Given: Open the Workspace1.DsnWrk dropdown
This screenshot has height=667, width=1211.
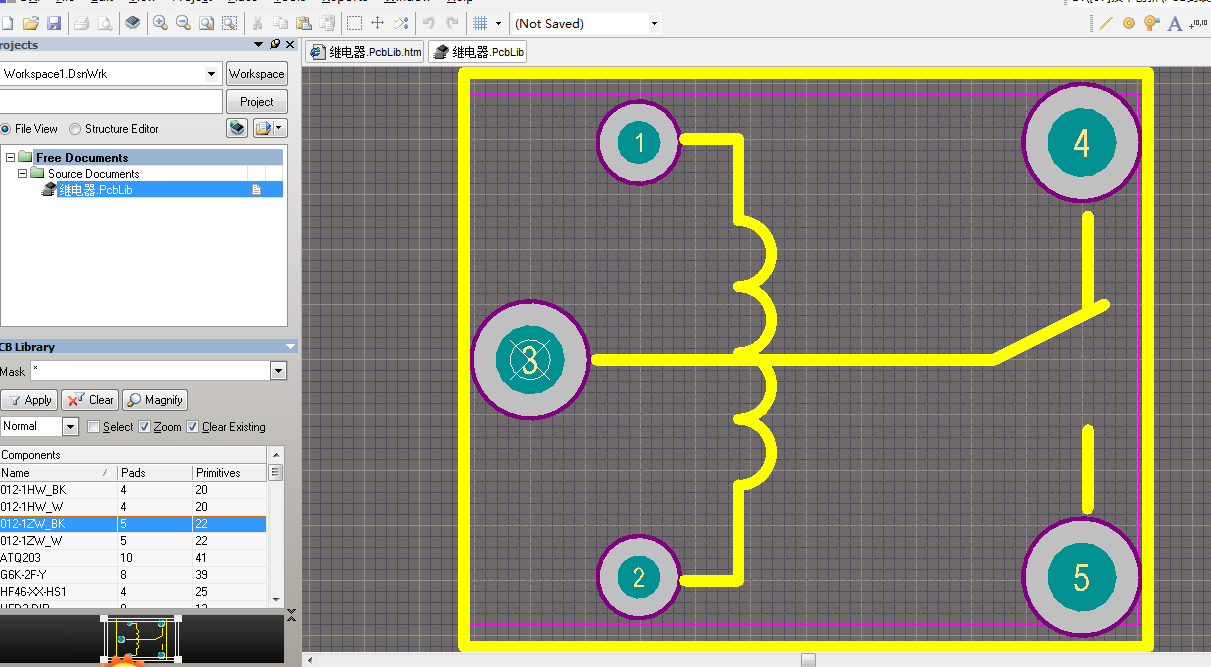Looking at the screenshot, I should [211, 74].
